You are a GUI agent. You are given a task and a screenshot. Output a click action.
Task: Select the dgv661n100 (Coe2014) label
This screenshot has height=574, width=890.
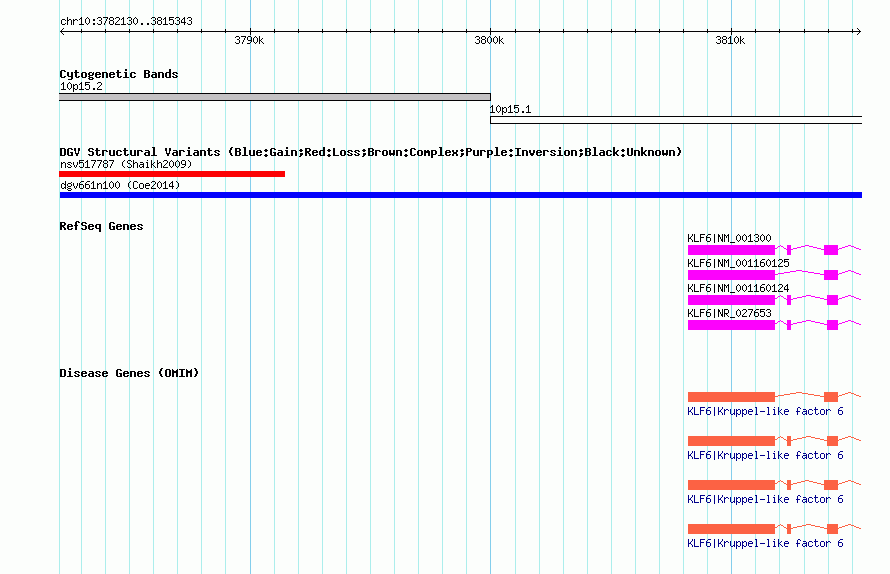[x=120, y=185]
